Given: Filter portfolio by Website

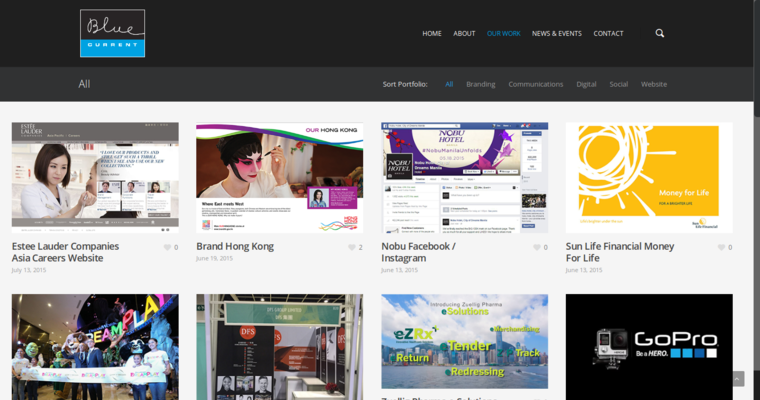Looking at the screenshot, I should tap(654, 84).
